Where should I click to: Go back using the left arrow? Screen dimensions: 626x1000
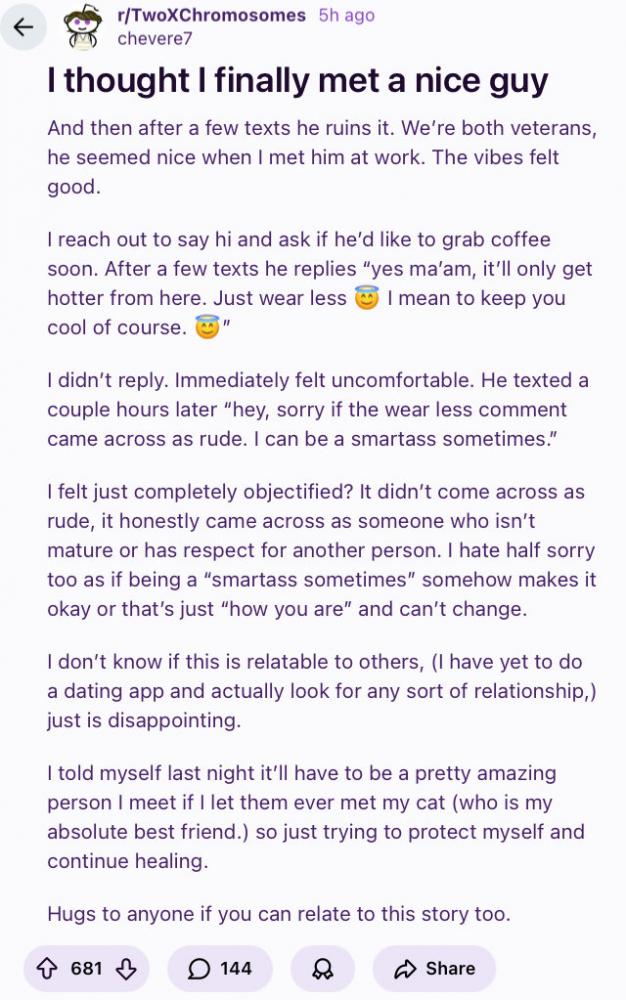(23, 28)
